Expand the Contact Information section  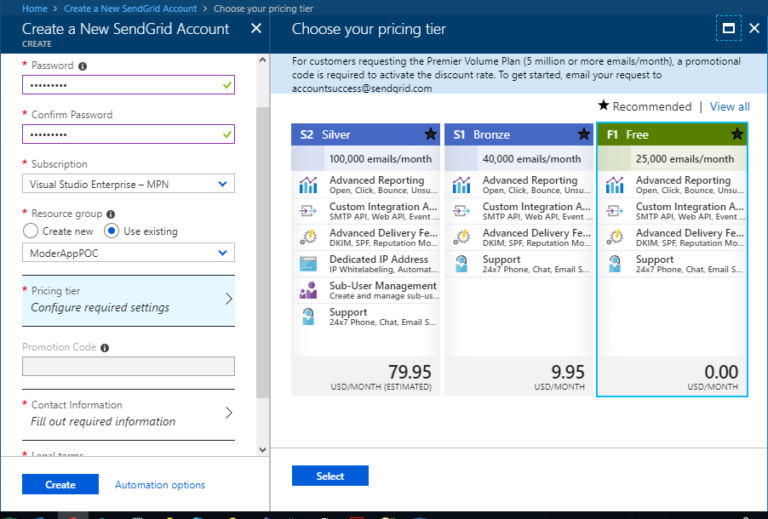click(x=128, y=413)
